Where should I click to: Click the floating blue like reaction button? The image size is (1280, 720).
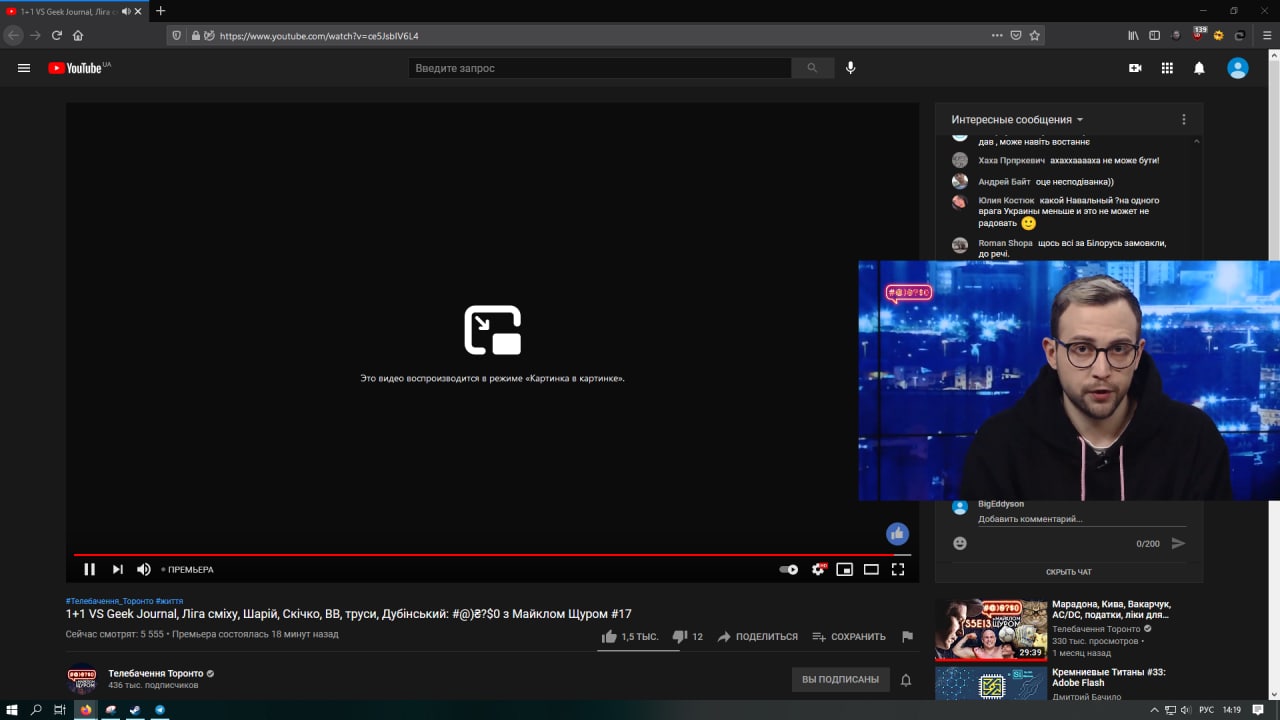[898, 533]
